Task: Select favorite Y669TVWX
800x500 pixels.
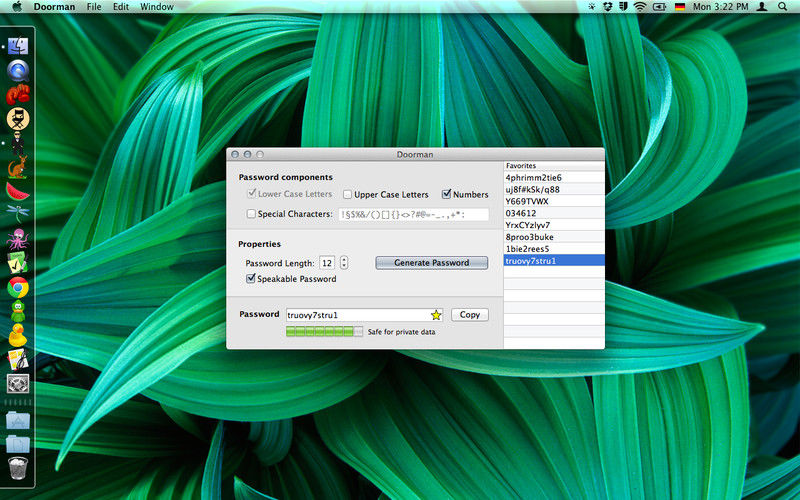Action: point(554,201)
